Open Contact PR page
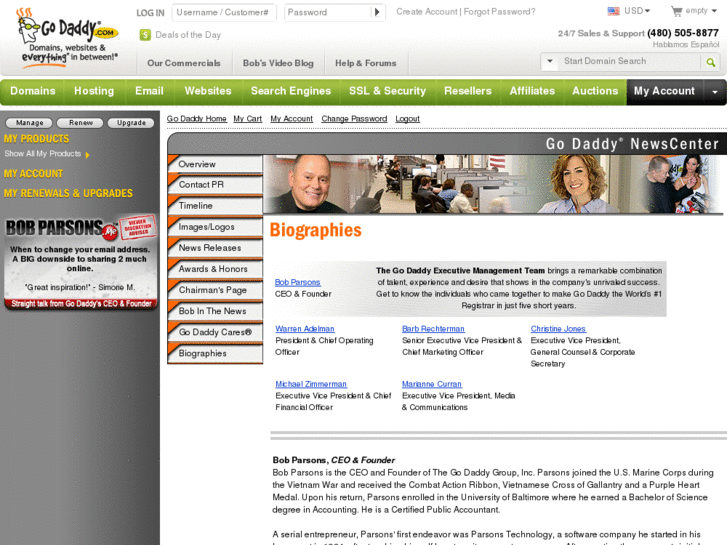This screenshot has width=727, height=545. click(215, 185)
